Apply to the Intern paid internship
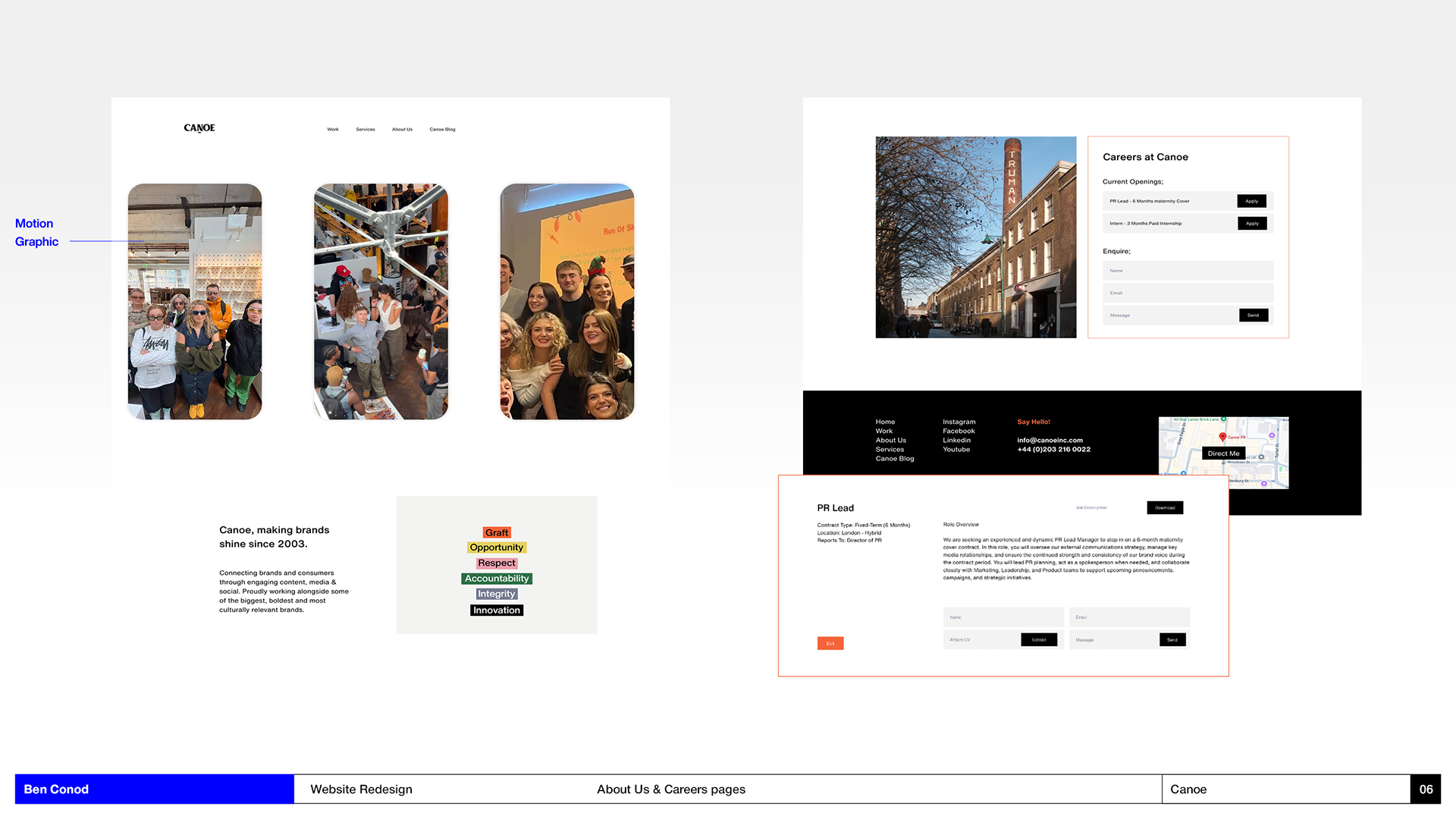The height and width of the screenshot is (819, 1456). [x=1251, y=224]
